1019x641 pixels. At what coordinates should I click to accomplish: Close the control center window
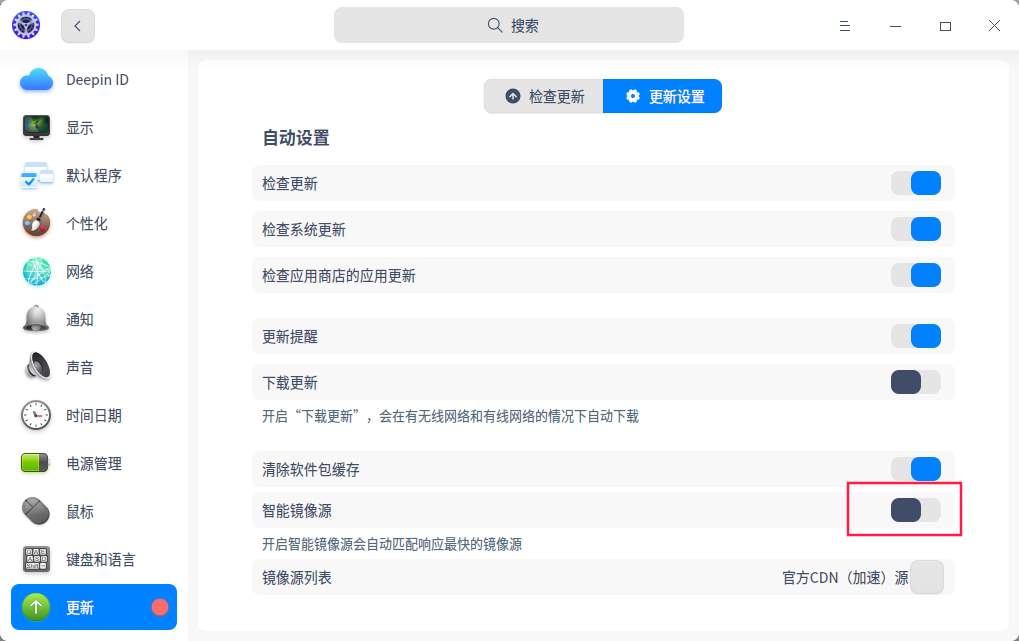click(994, 25)
